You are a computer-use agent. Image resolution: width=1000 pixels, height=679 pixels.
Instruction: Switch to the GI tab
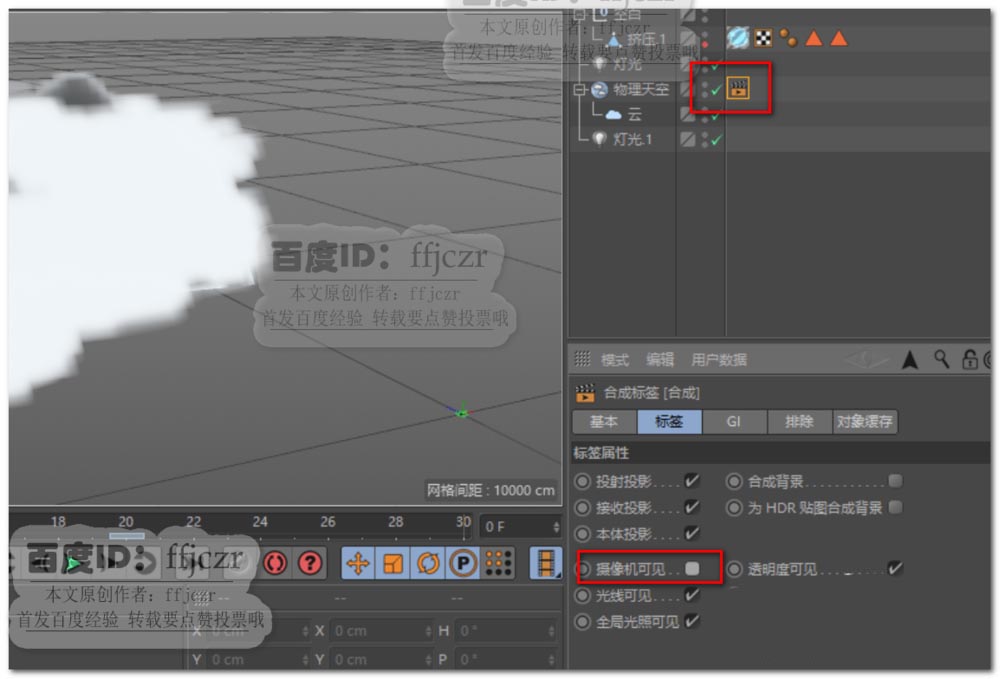click(x=734, y=421)
